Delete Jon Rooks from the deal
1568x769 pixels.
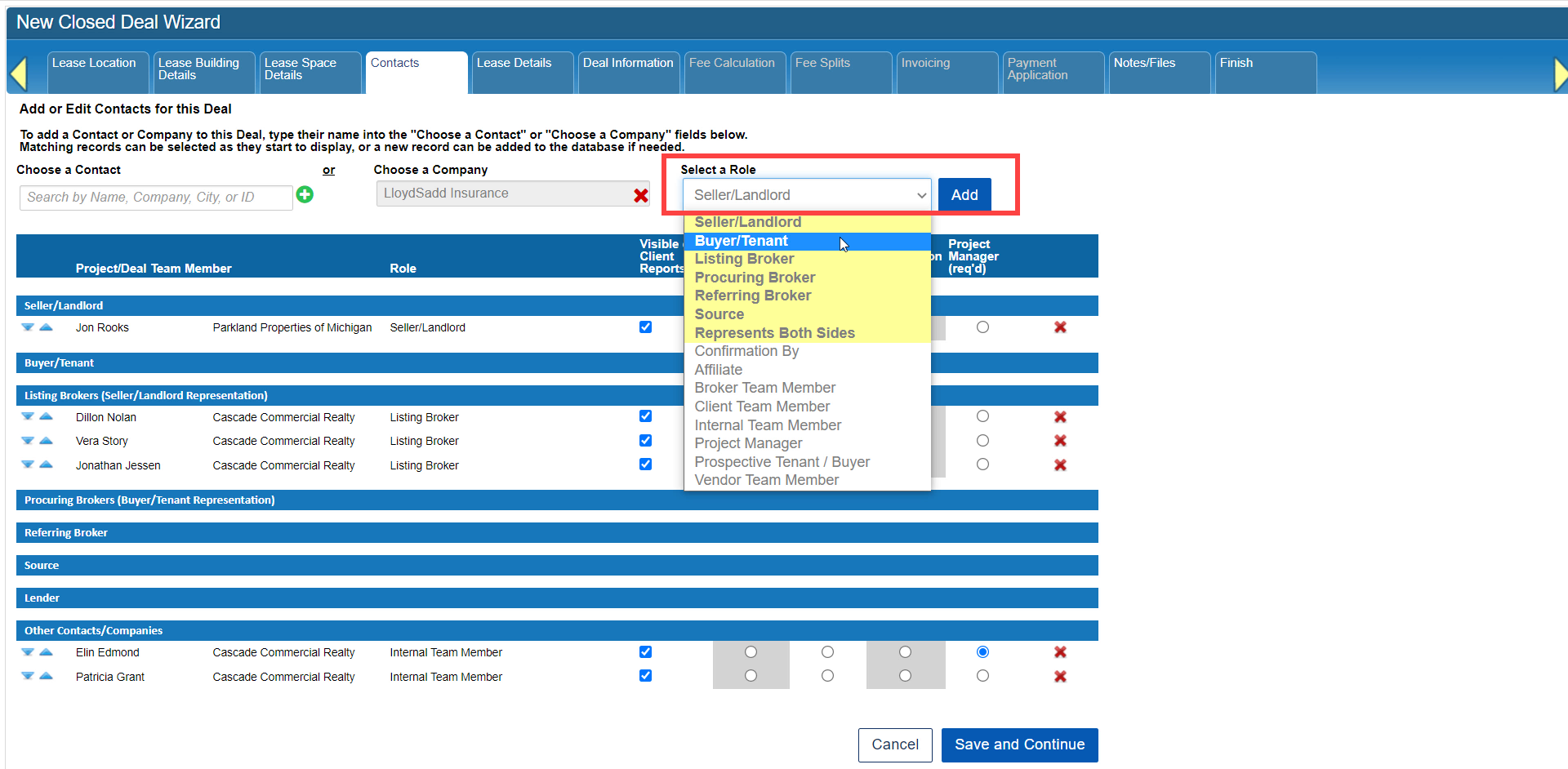coord(1060,327)
